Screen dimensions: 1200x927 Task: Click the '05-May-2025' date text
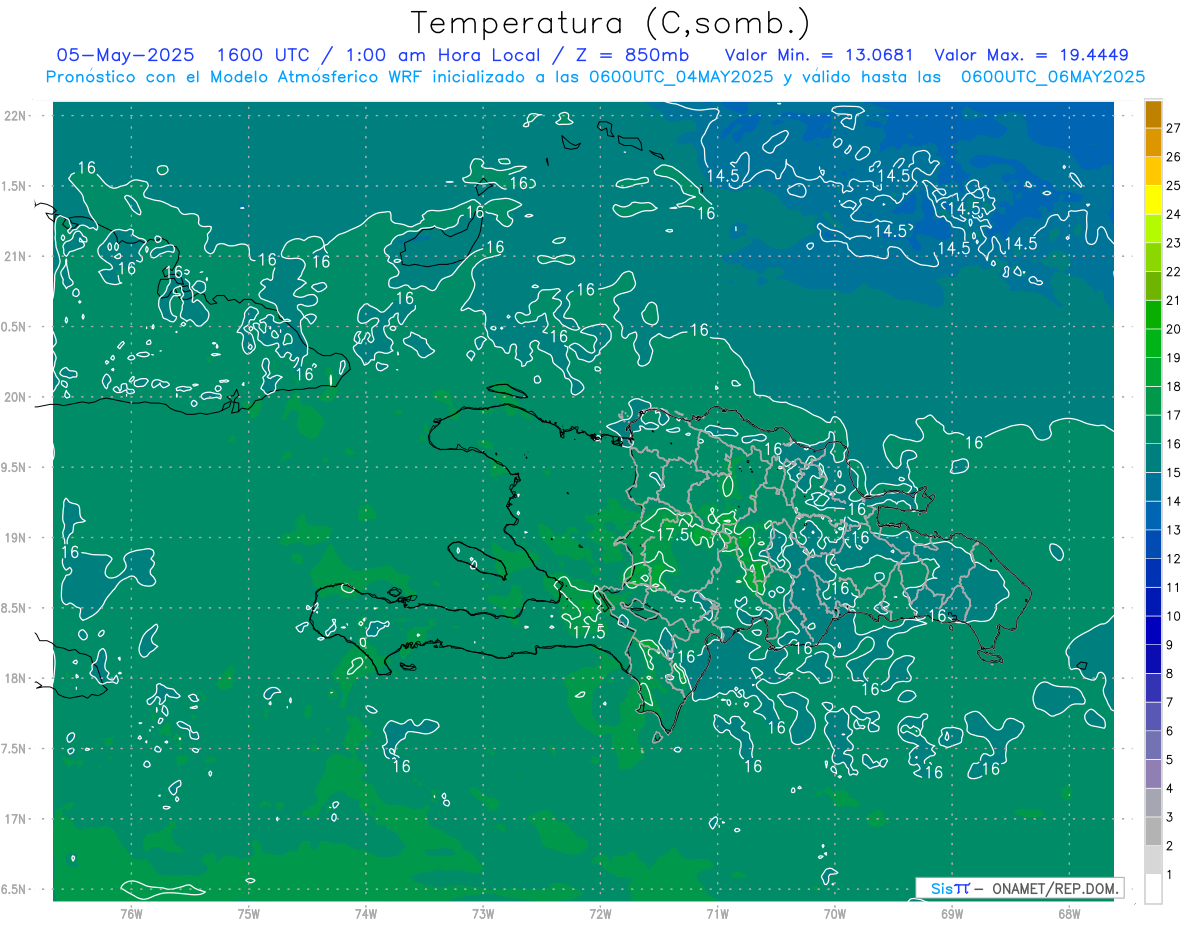click(x=125, y=55)
